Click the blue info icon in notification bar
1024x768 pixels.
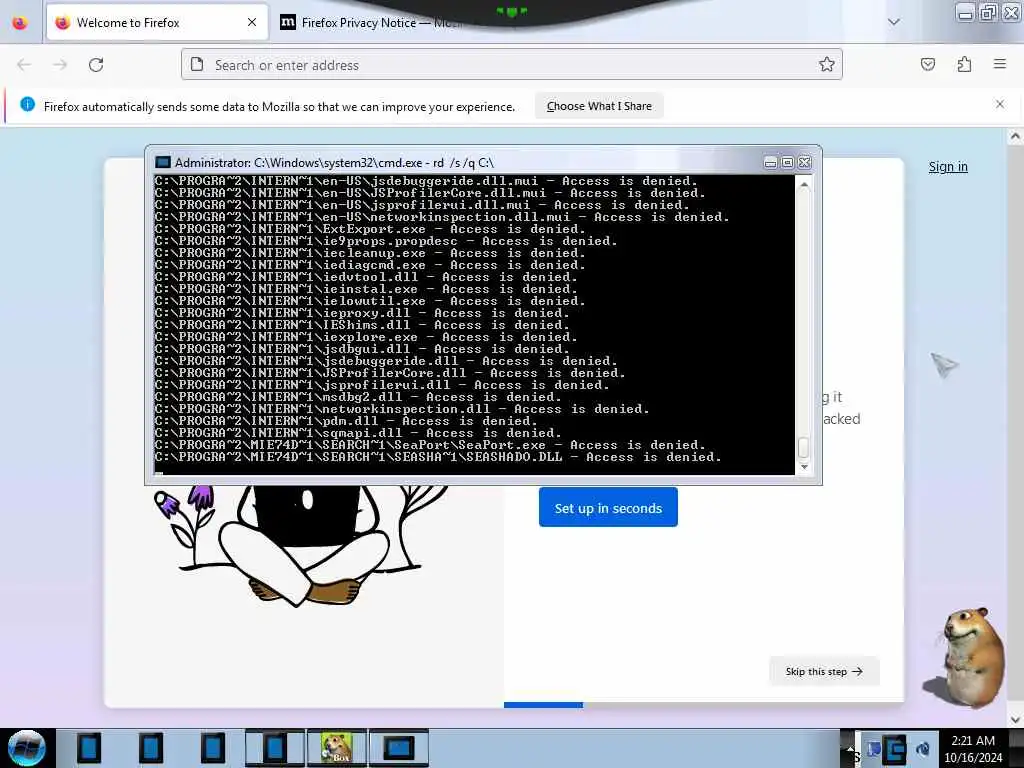(27, 104)
